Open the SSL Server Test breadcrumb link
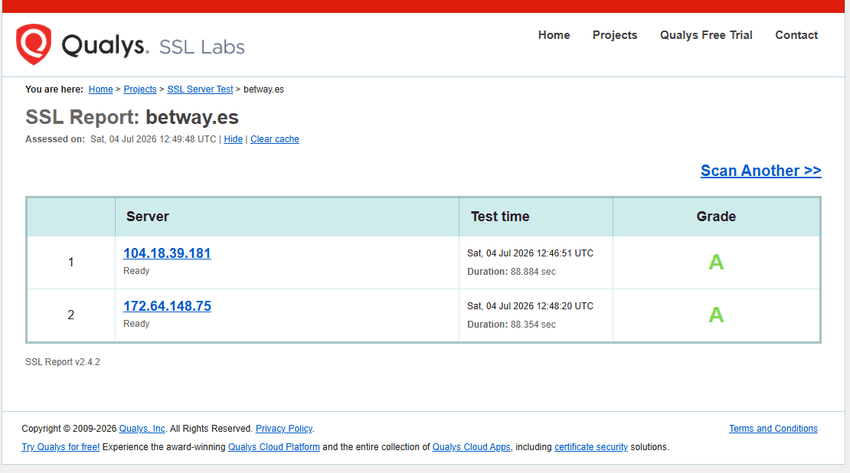Viewport: 850px width, 473px height. tap(199, 89)
